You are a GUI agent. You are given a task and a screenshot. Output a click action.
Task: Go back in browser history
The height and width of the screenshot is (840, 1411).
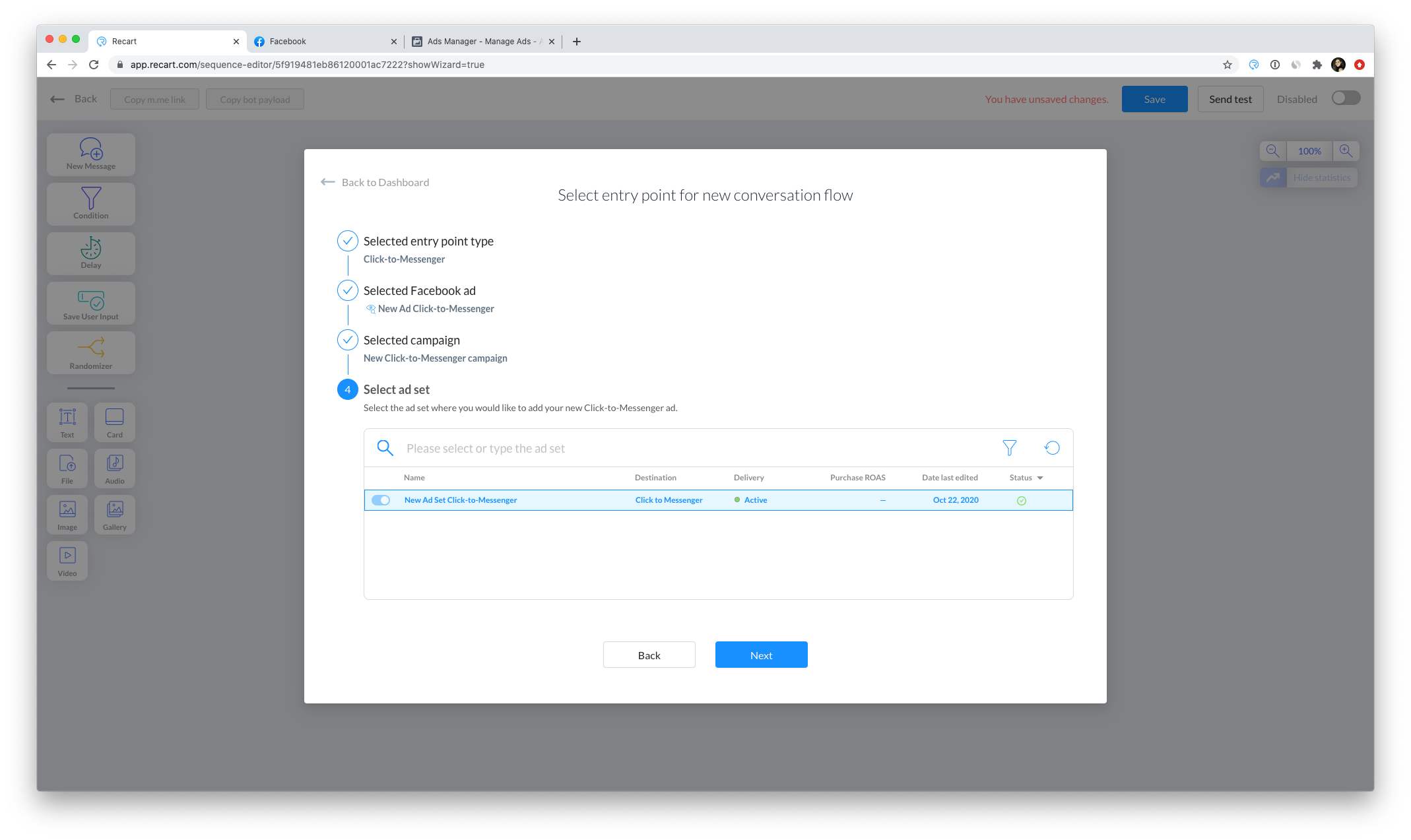(51, 65)
